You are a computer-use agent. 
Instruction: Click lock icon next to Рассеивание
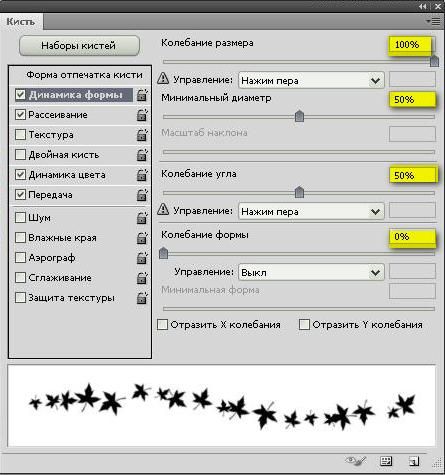coord(142,115)
